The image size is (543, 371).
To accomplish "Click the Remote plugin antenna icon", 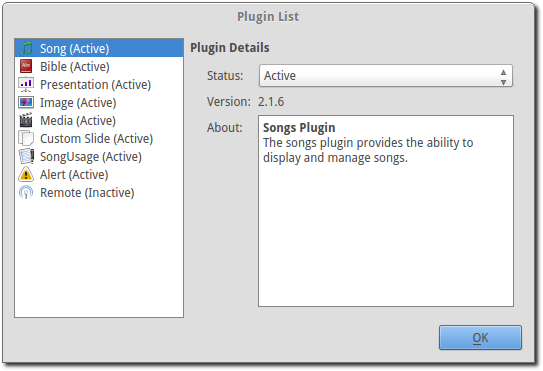I will pos(26,192).
